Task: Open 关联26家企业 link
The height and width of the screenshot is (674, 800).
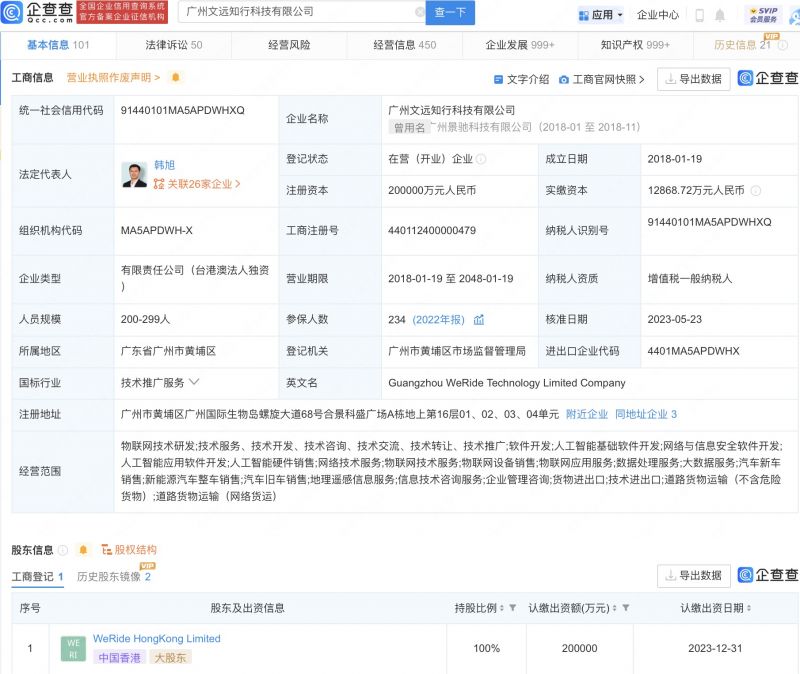Action: pos(197,184)
